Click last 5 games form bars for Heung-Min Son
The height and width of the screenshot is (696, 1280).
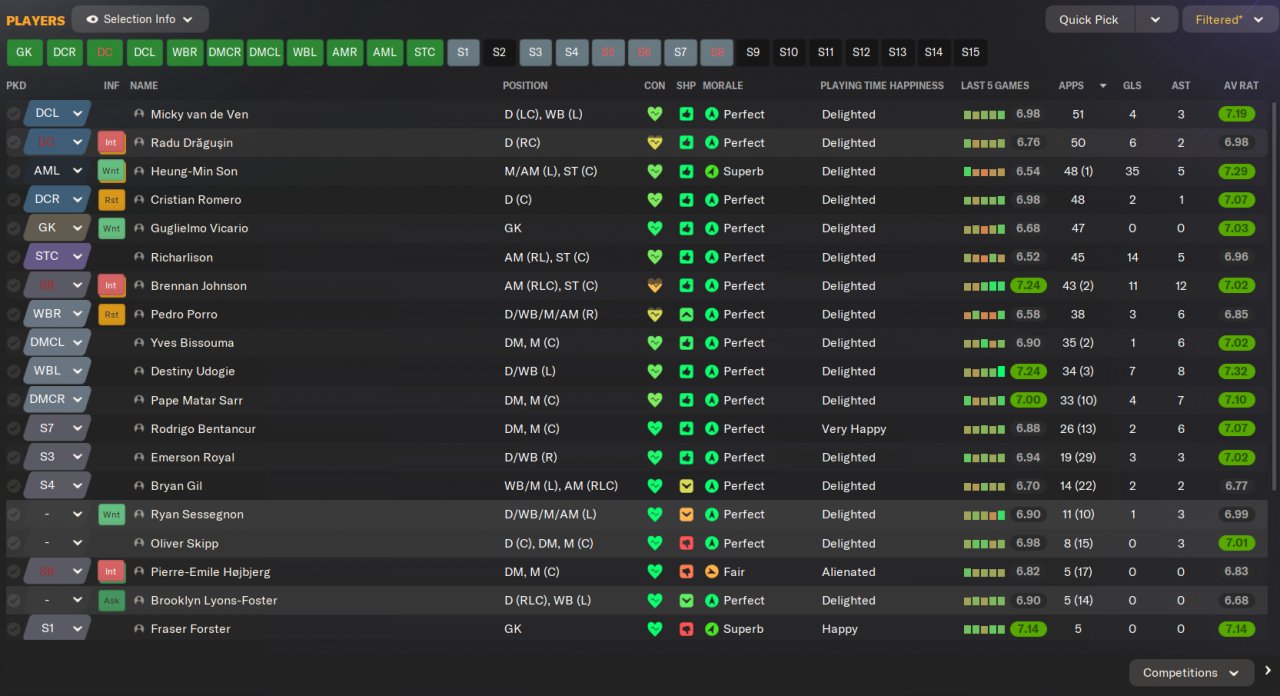[x=984, y=171]
